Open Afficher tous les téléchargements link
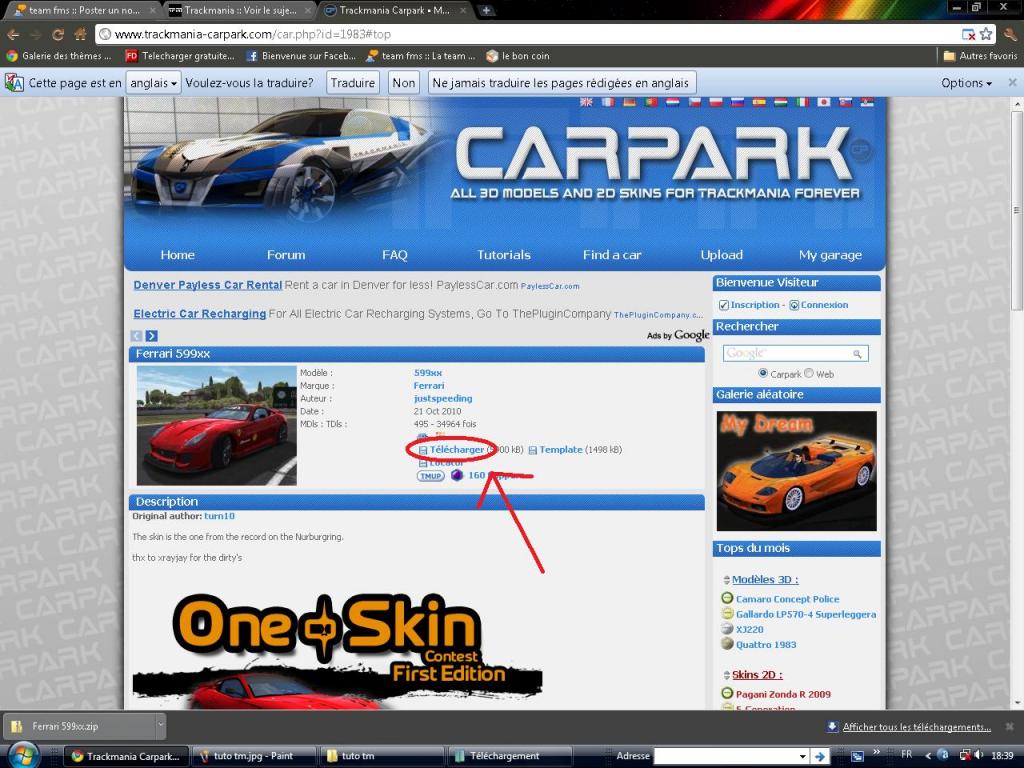Screen dimensions: 1024x768 point(916,727)
